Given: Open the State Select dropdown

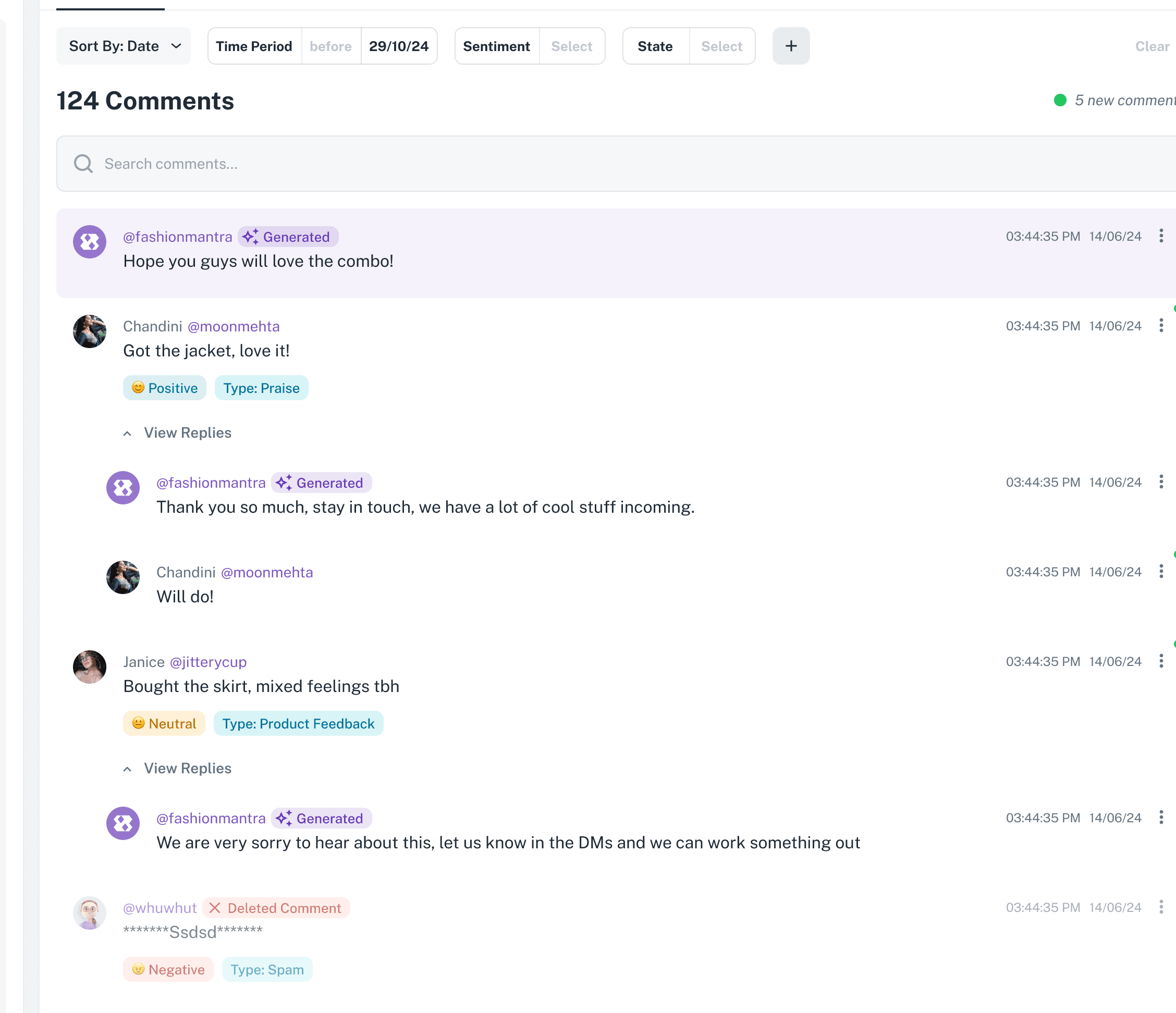Looking at the screenshot, I should 721,46.
